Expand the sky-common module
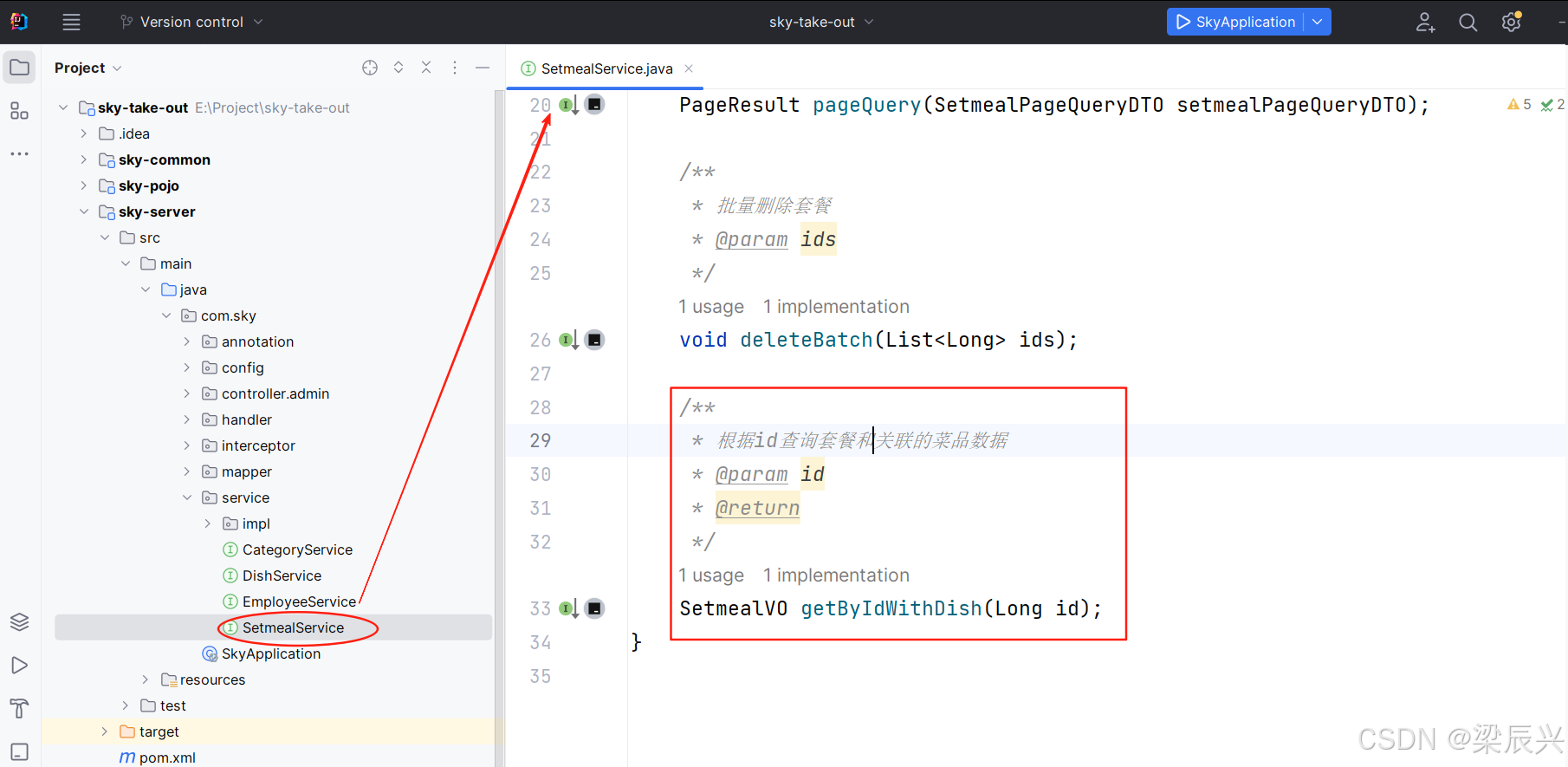The width and height of the screenshot is (1568, 767). [84, 159]
